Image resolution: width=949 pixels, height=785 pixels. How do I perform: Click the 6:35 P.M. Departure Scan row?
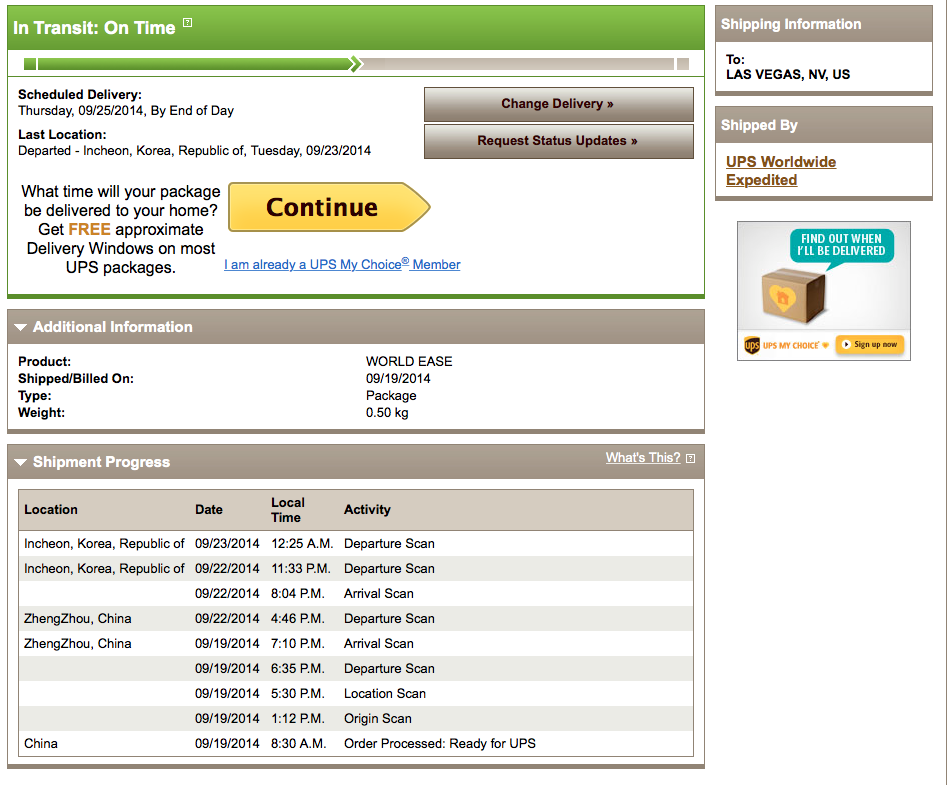(x=356, y=669)
